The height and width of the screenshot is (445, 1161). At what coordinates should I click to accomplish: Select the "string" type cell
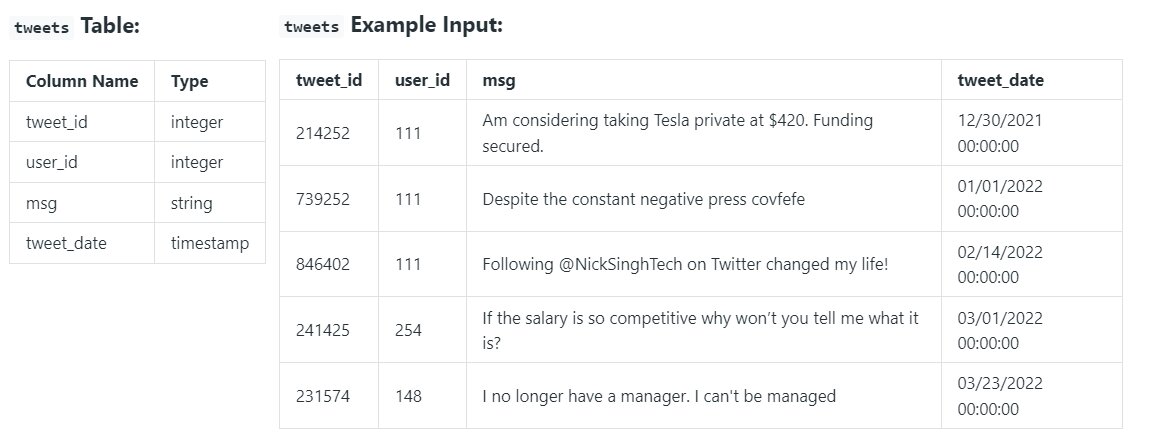192,203
